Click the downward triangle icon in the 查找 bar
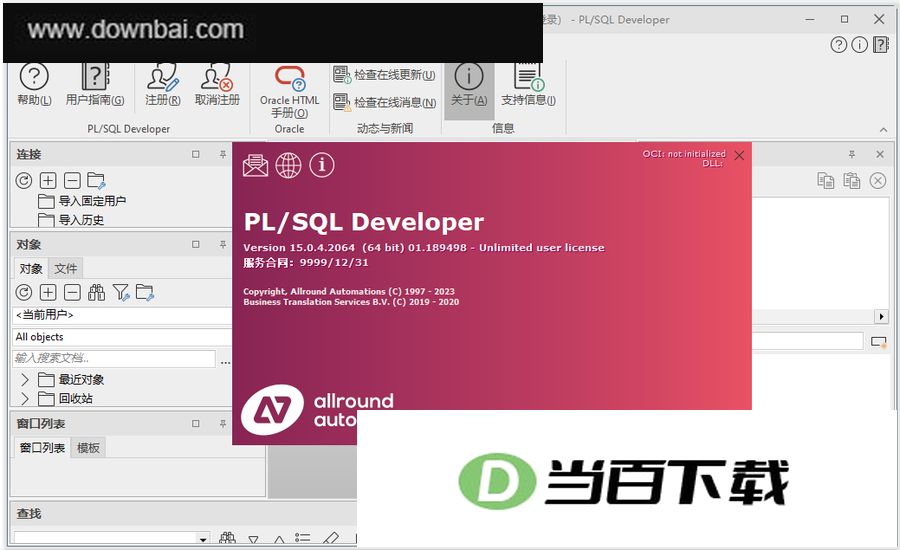Image resolution: width=900 pixels, height=550 pixels. [253, 540]
